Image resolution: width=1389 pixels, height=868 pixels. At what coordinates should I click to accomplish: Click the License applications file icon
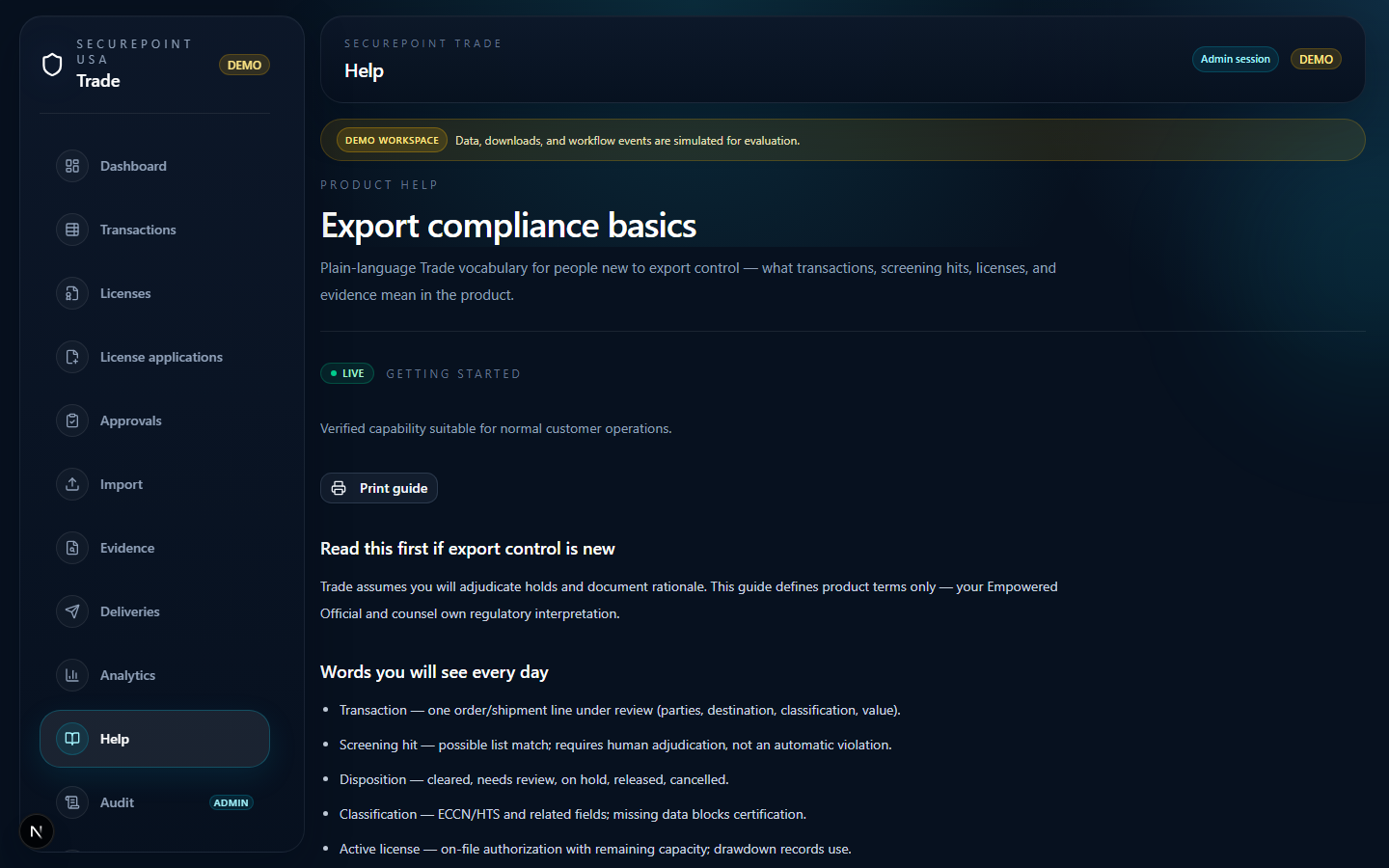tap(72, 357)
